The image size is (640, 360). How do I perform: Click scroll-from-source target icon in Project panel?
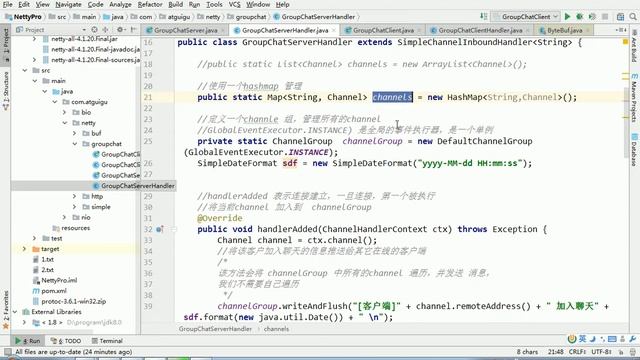click(x=94, y=30)
